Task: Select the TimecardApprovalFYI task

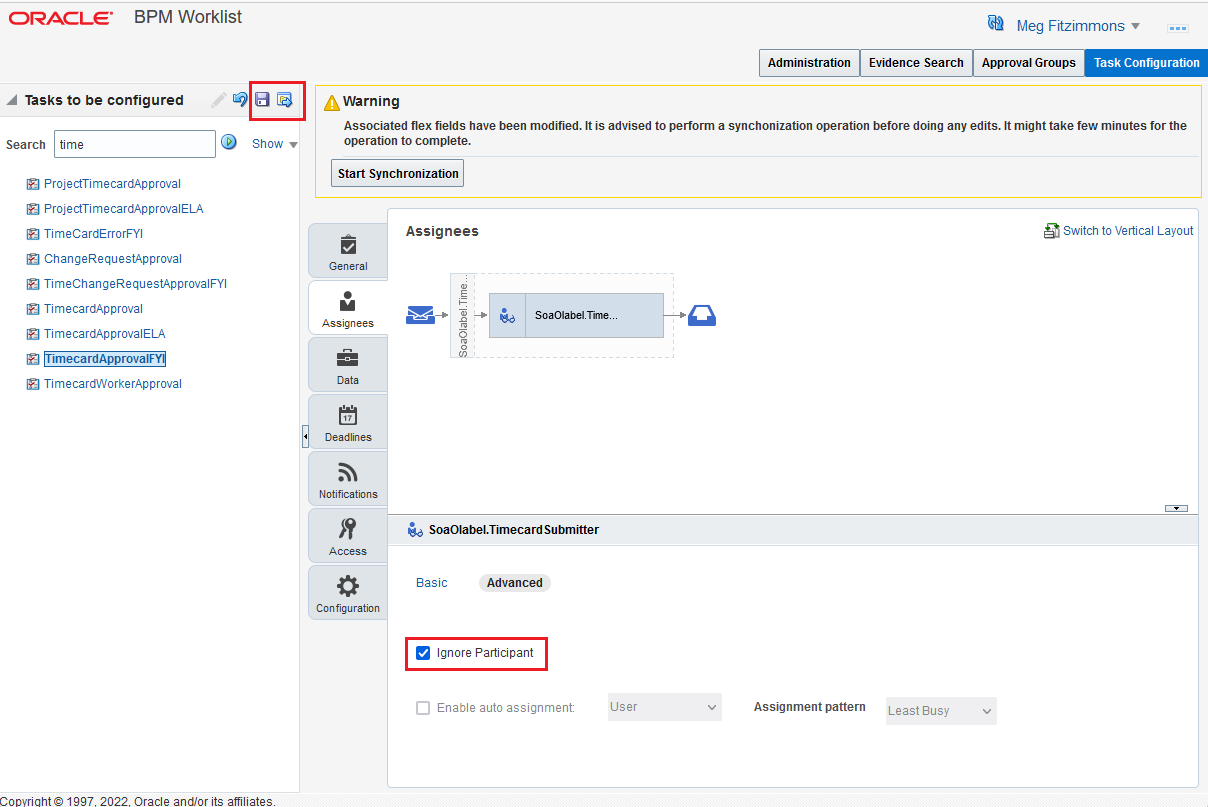Action: point(105,359)
